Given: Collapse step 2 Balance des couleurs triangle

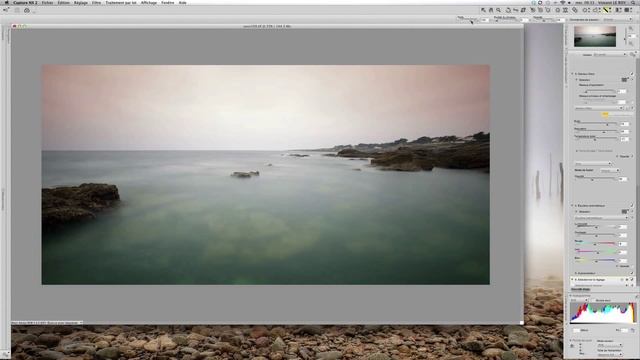Looking at the screenshot, I should 572,206.
